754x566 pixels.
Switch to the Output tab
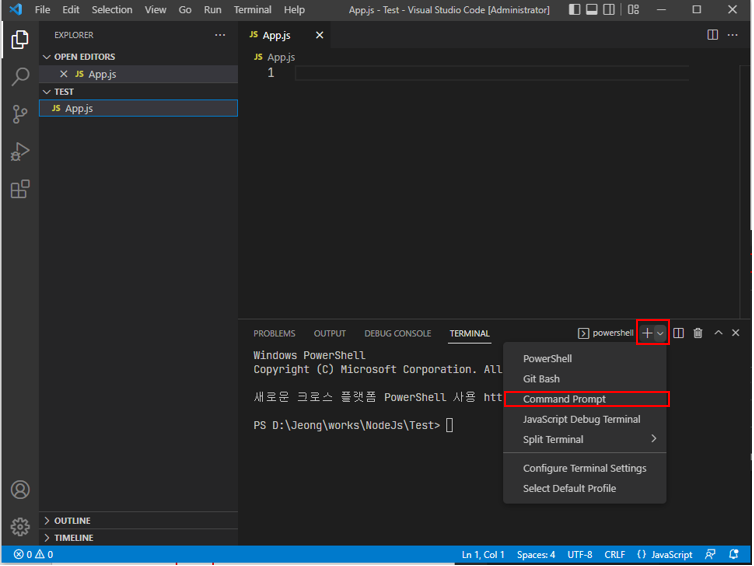click(x=330, y=333)
